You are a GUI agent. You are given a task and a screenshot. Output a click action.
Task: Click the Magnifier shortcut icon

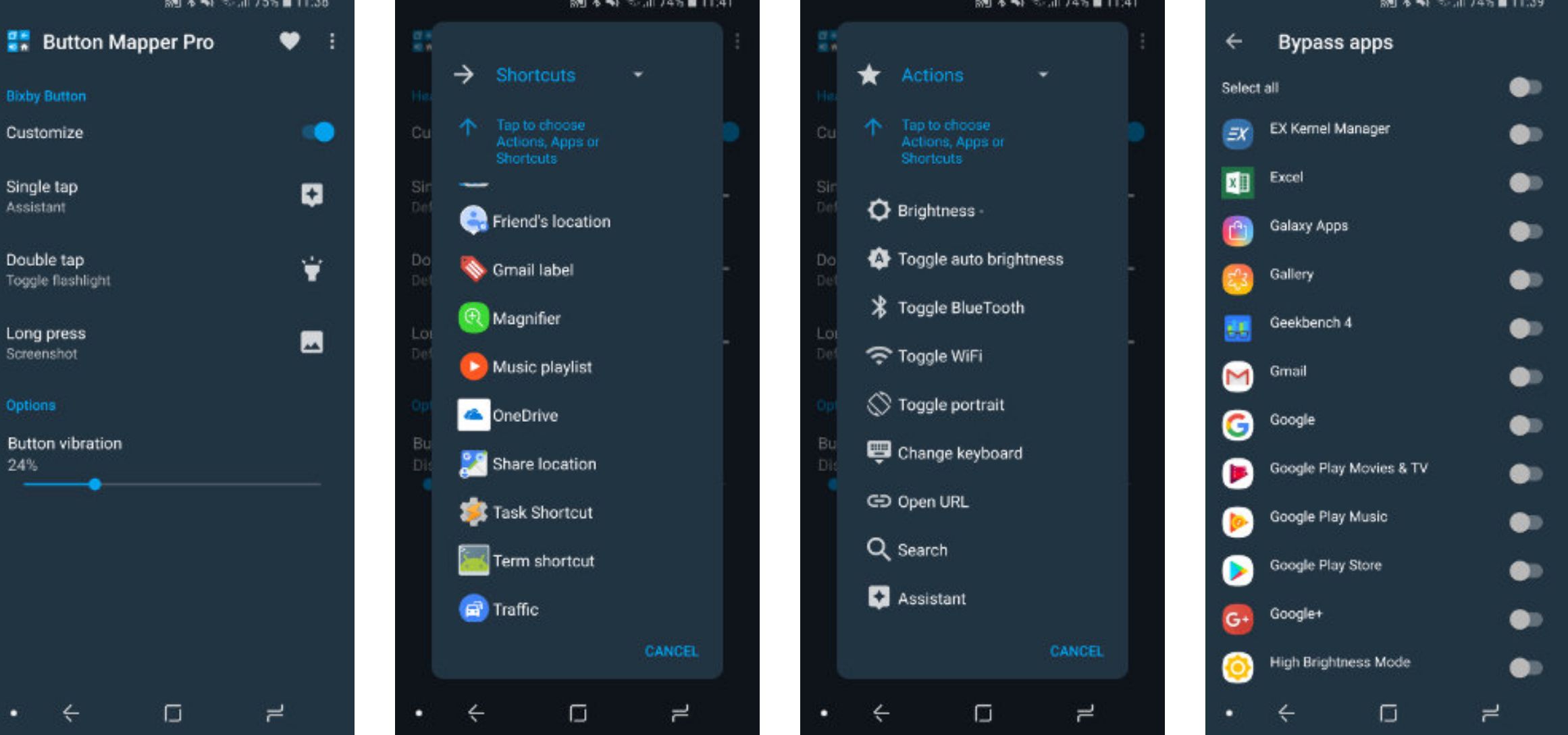tap(471, 318)
